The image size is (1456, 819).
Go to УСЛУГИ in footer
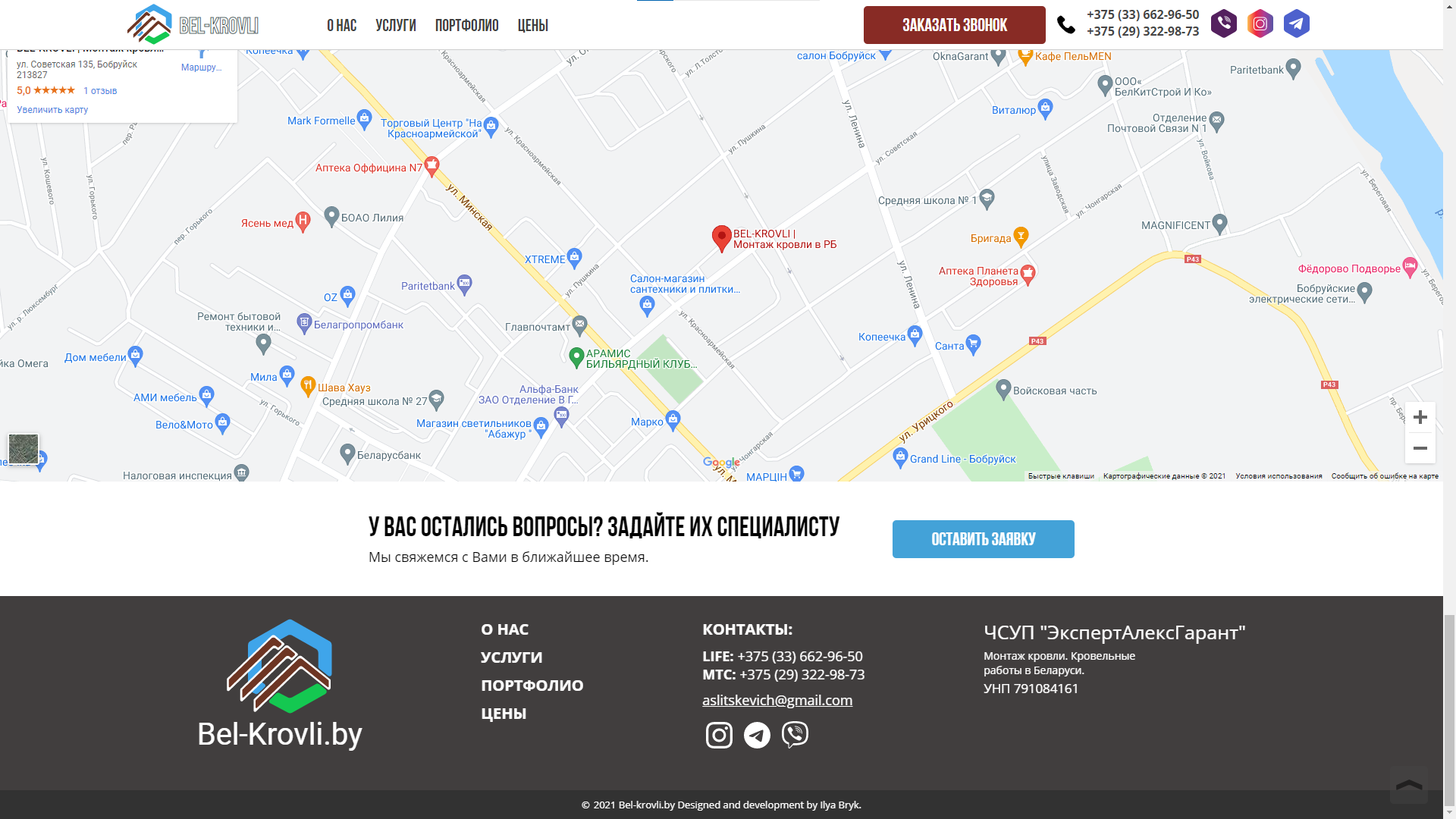coord(512,657)
